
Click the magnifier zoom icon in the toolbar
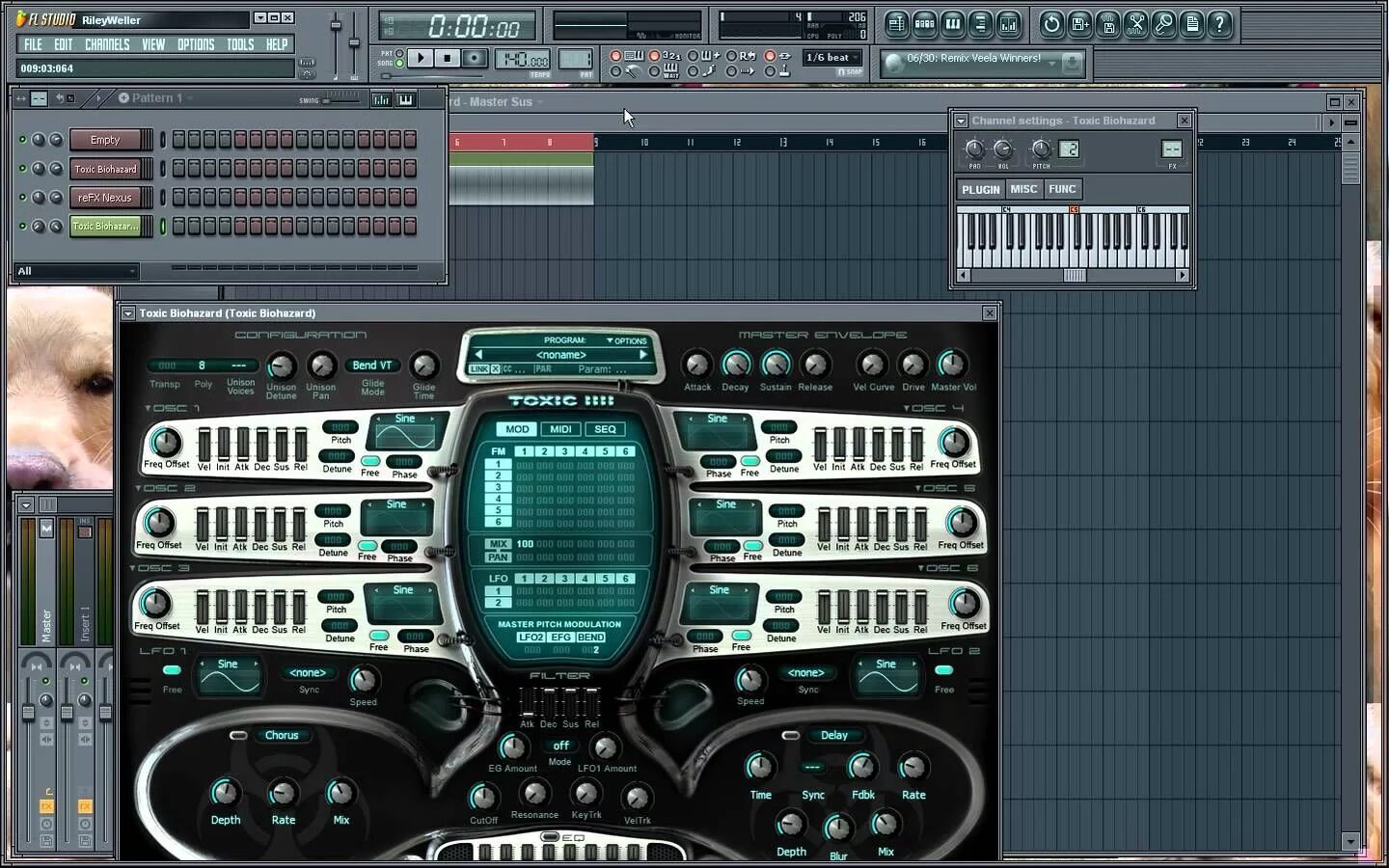1164,24
